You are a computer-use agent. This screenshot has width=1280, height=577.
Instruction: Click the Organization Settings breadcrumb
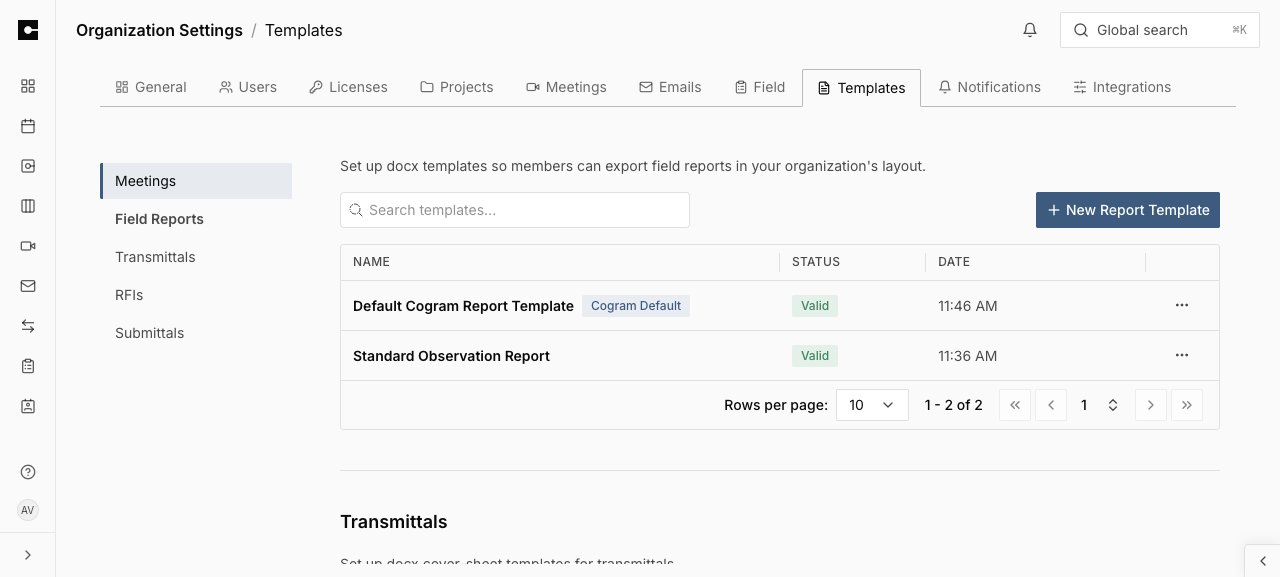tap(159, 30)
